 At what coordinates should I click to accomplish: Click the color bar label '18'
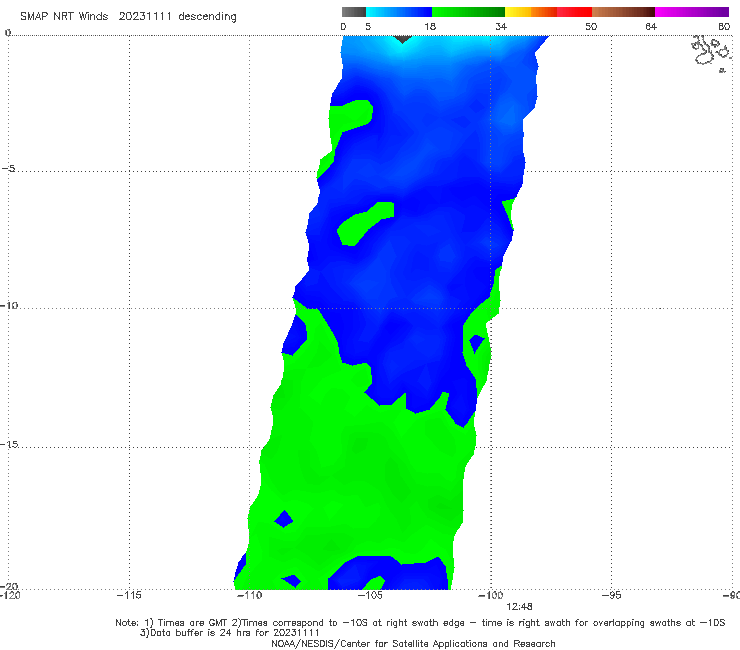429,26
